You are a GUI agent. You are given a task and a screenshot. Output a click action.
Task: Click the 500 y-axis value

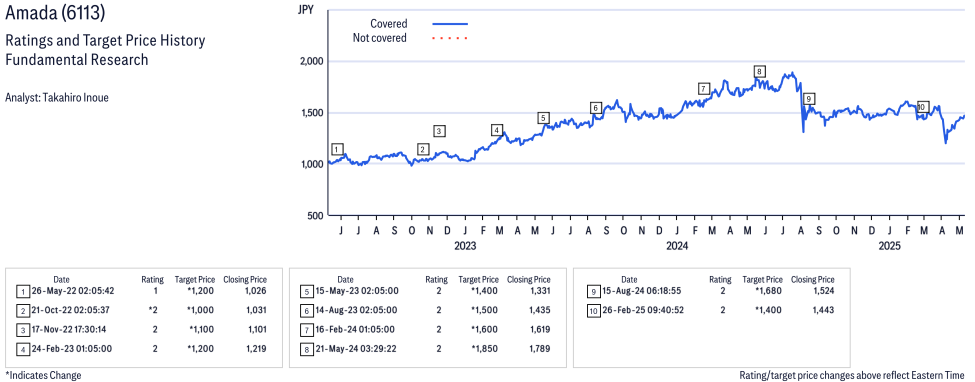(315, 216)
